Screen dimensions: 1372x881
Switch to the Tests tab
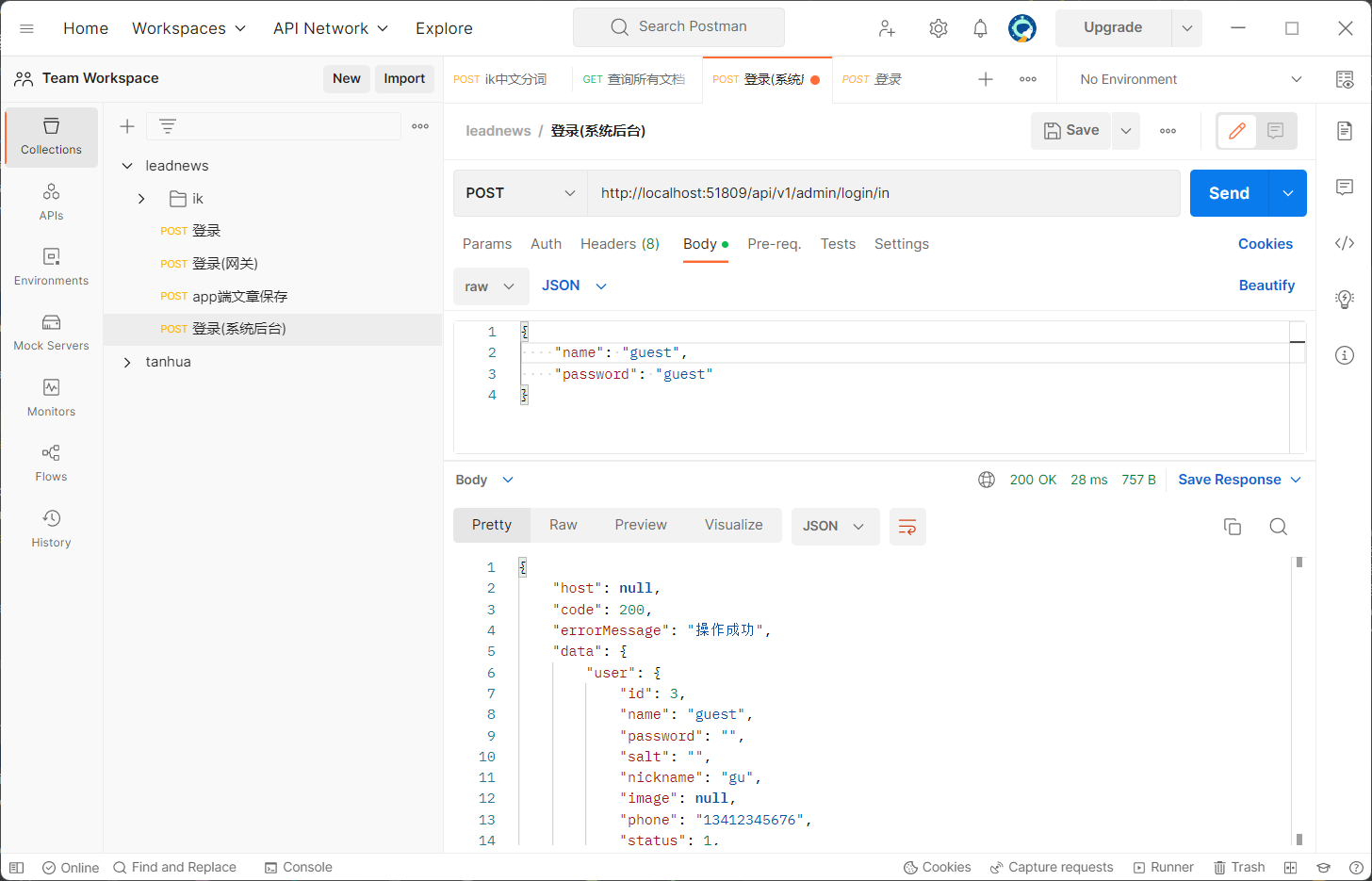pos(838,244)
